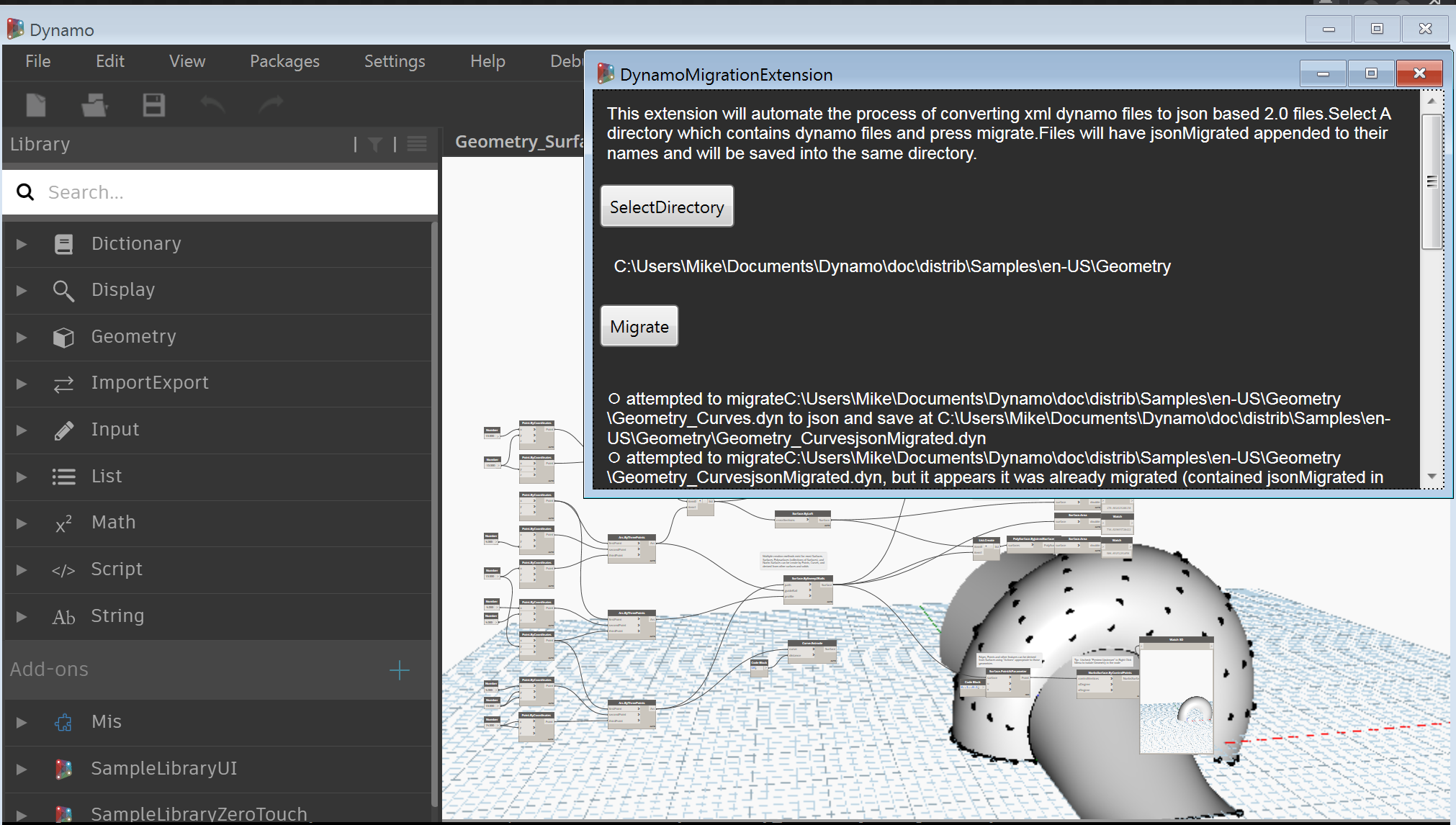Screen dimensions: 1456x825
Task: Expand the Display category arrow
Action: 22,290
